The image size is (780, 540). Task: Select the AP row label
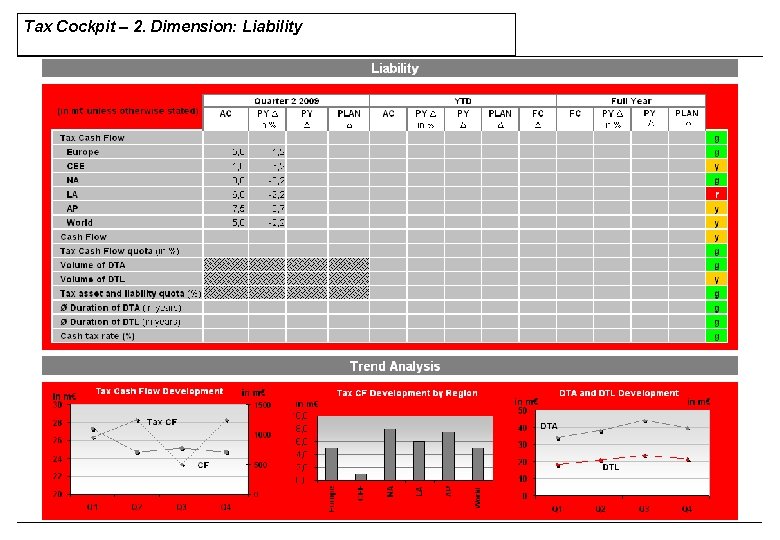72,208
